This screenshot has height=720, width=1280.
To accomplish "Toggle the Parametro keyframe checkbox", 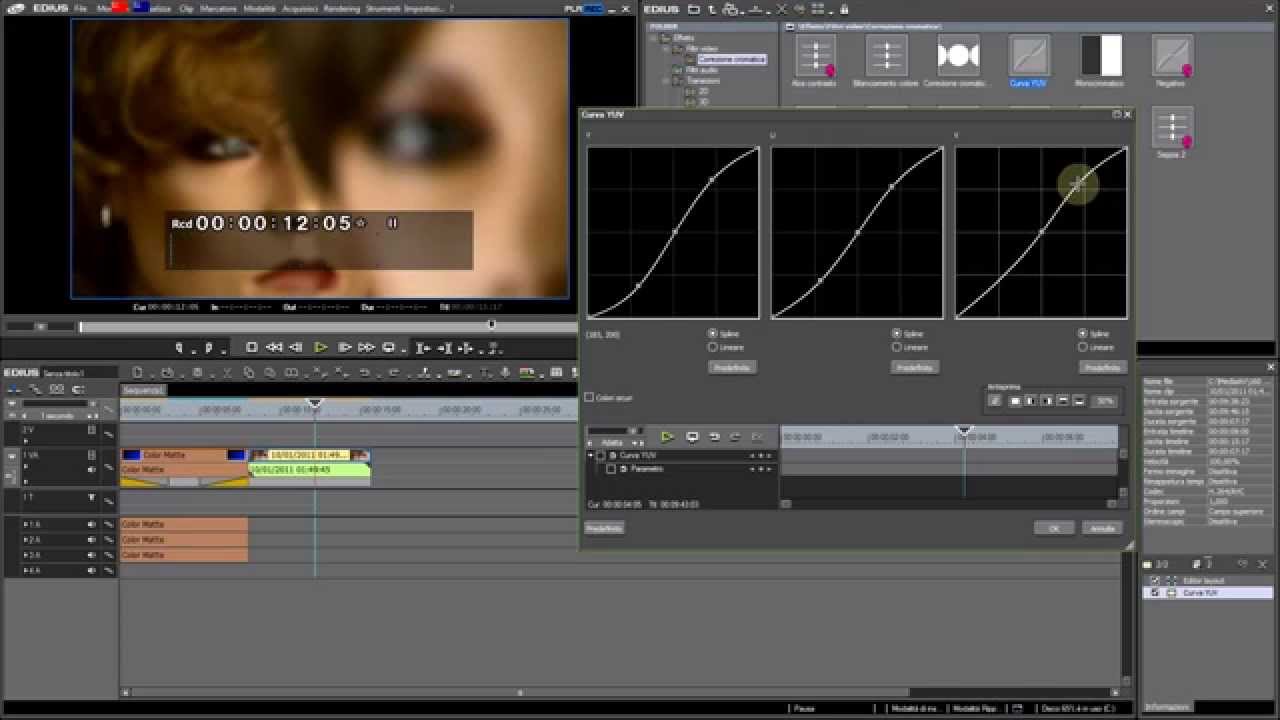I will coord(611,468).
